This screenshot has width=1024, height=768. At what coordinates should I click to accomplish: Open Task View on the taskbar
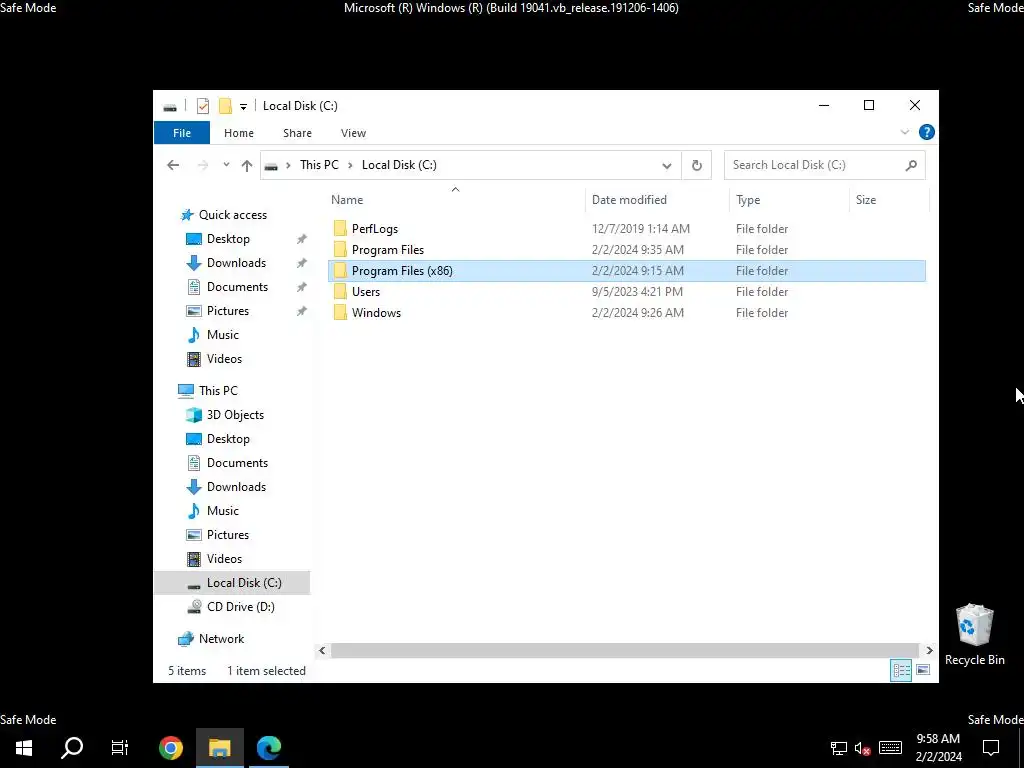point(120,747)
